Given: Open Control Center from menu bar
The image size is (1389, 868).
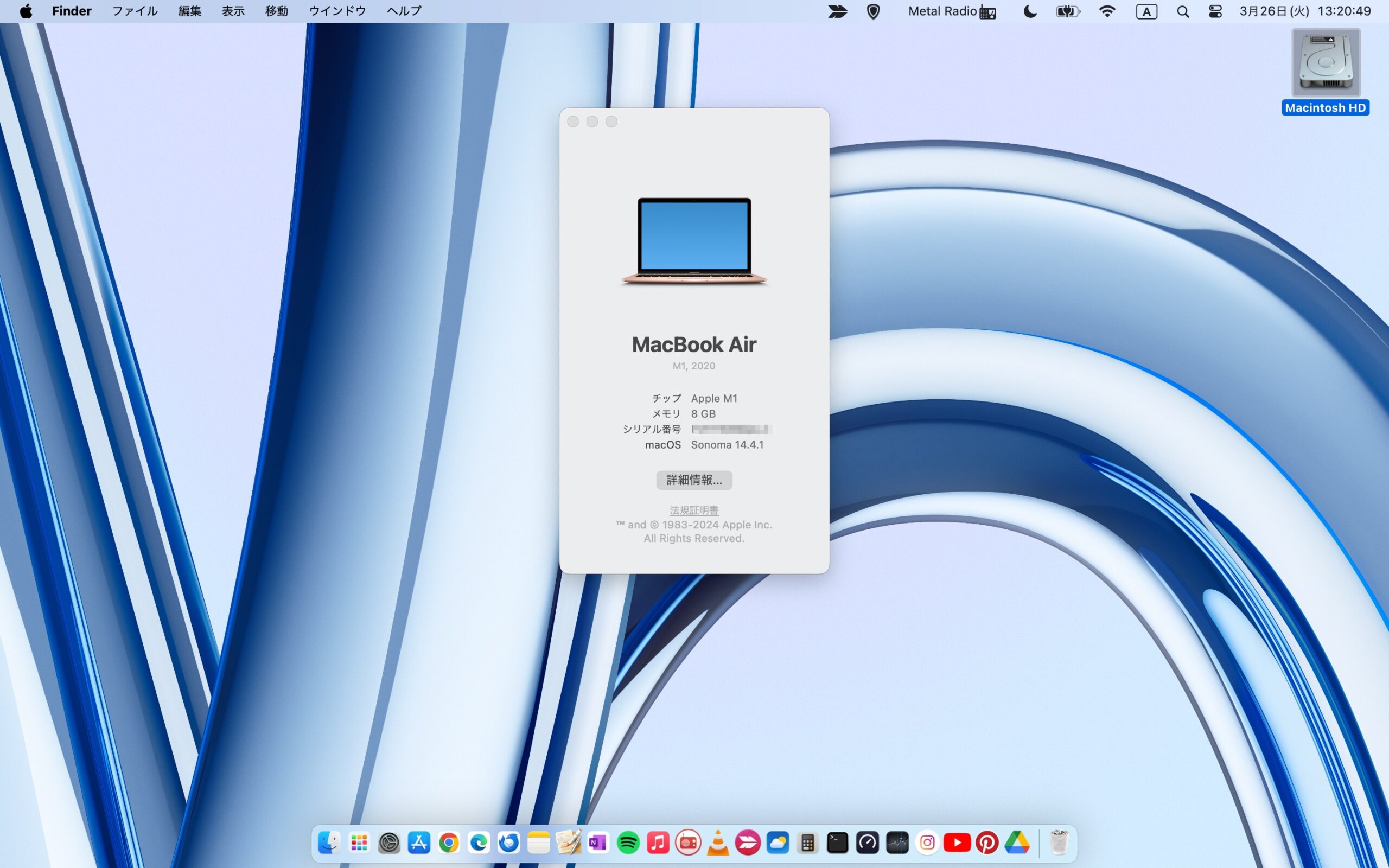Looking at the screenshot, I should 1215,11.
